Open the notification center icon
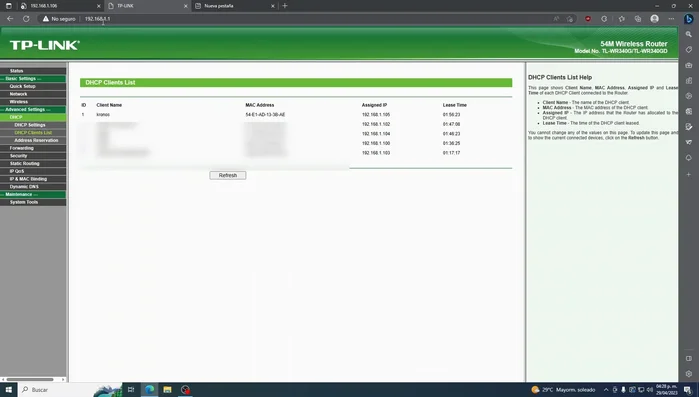The height and width of the screenshot is (397, 699). pos(688,390)
